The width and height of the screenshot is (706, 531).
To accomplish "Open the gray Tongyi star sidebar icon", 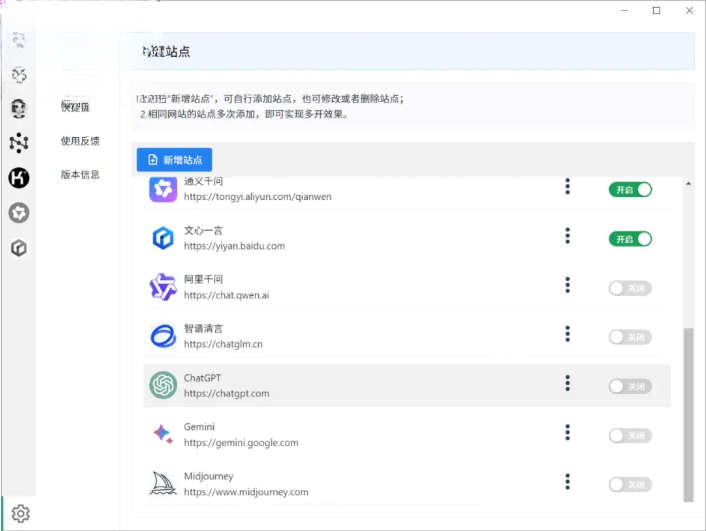I will [x=19, y=213].
